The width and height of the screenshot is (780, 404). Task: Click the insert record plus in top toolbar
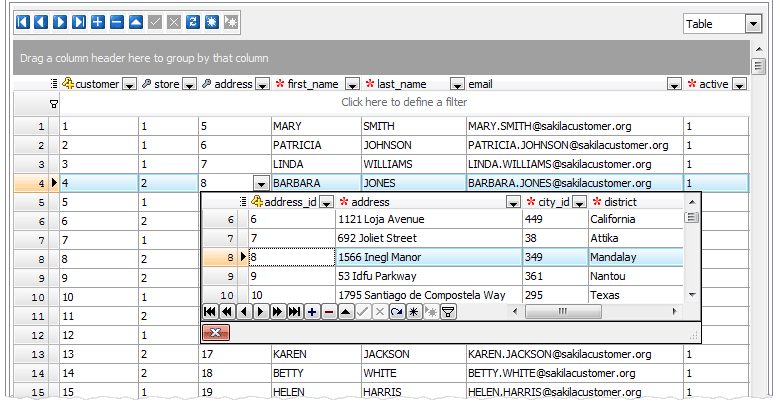(97, 21)
